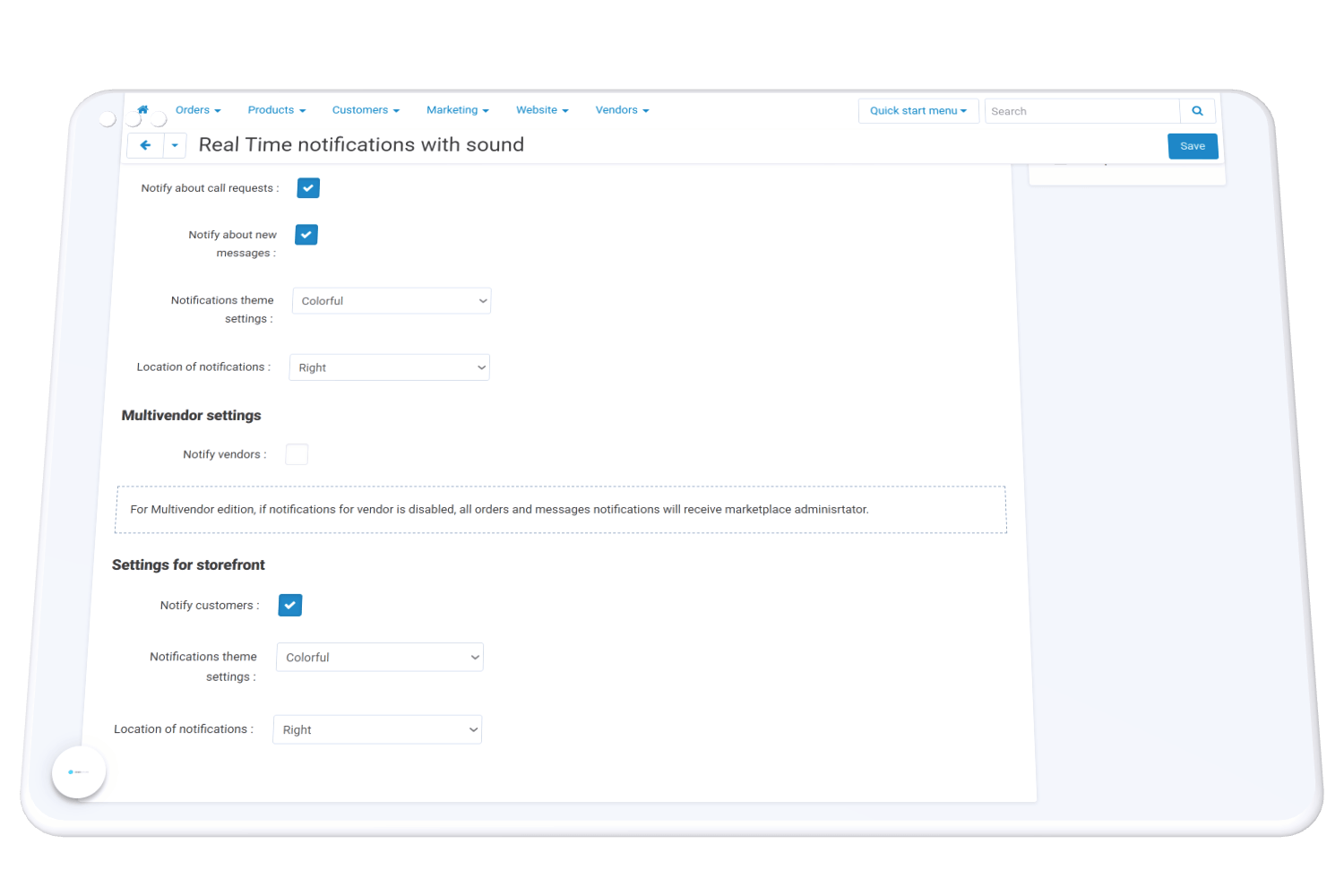
Task: Open the round floating widget at bottom-left
Action: pyautogui.click(x=79, y=771)
